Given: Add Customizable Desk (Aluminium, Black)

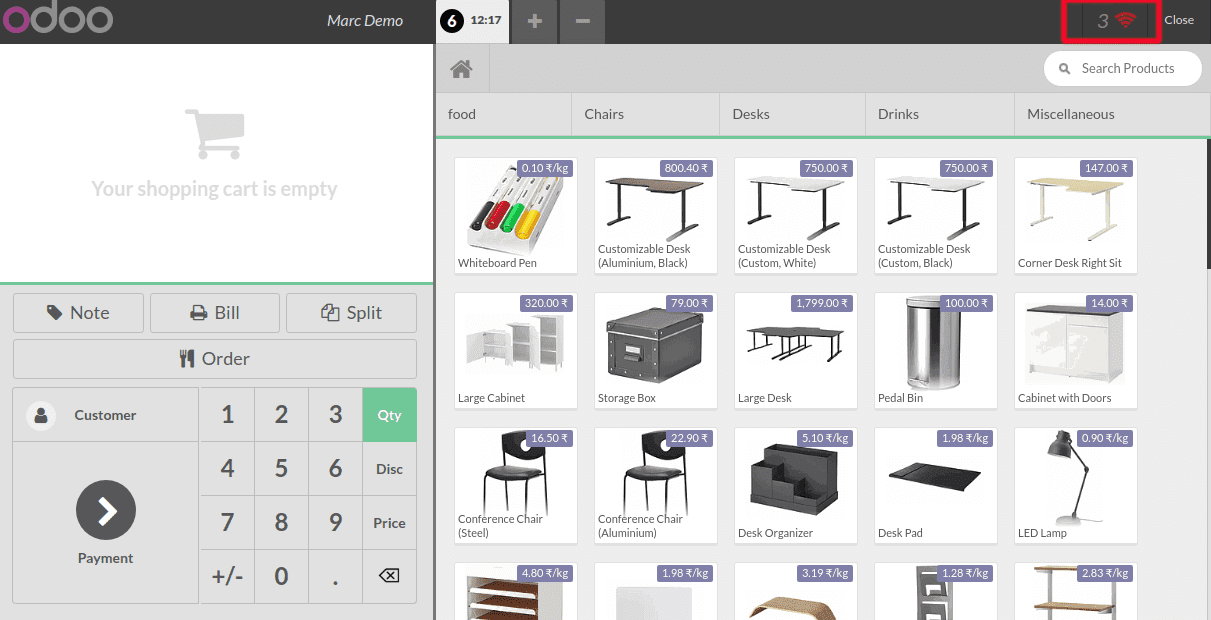Looking at the screenshot, I should (656, 215).
